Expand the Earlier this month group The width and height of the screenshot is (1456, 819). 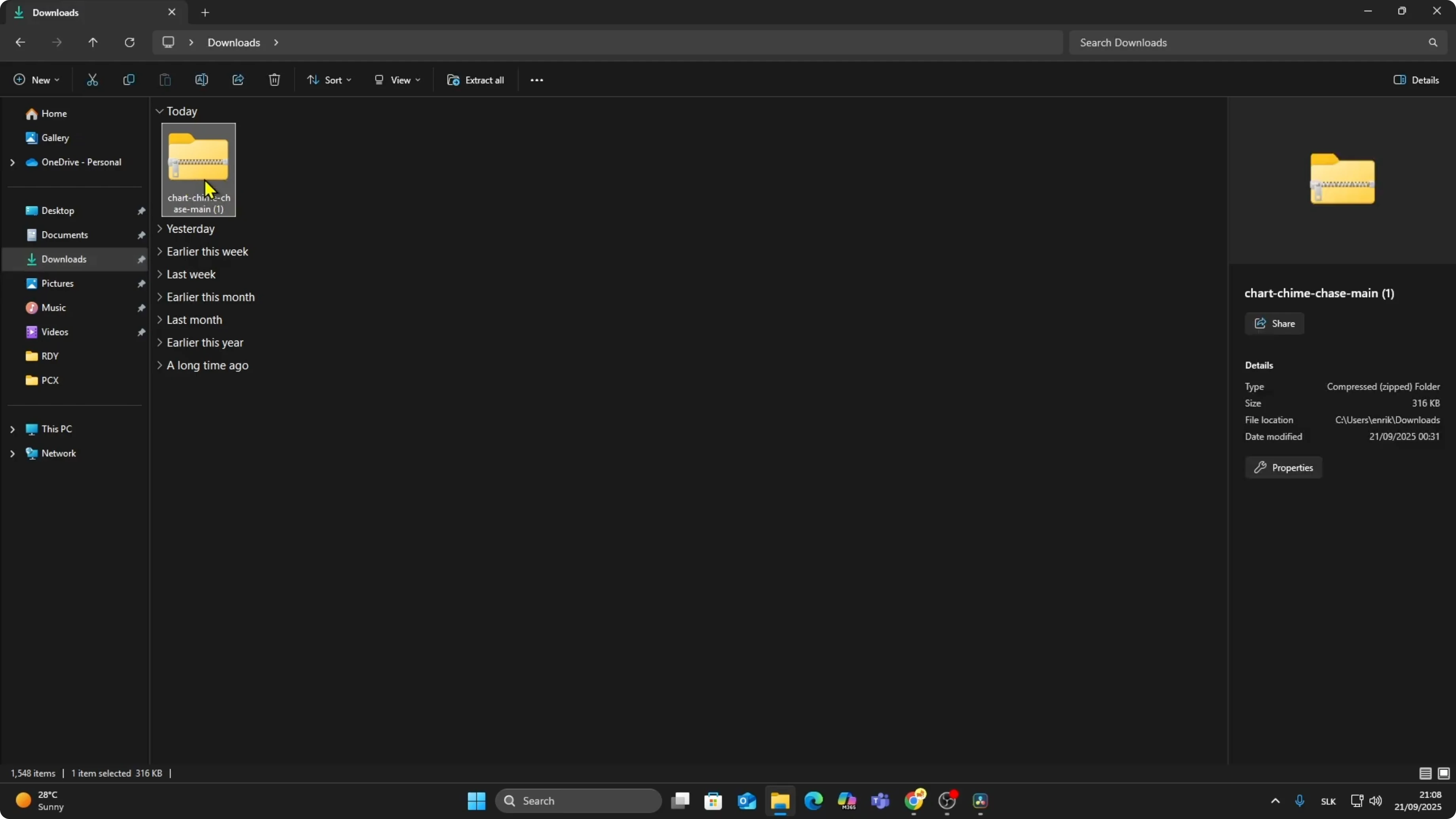click(159, 297)
